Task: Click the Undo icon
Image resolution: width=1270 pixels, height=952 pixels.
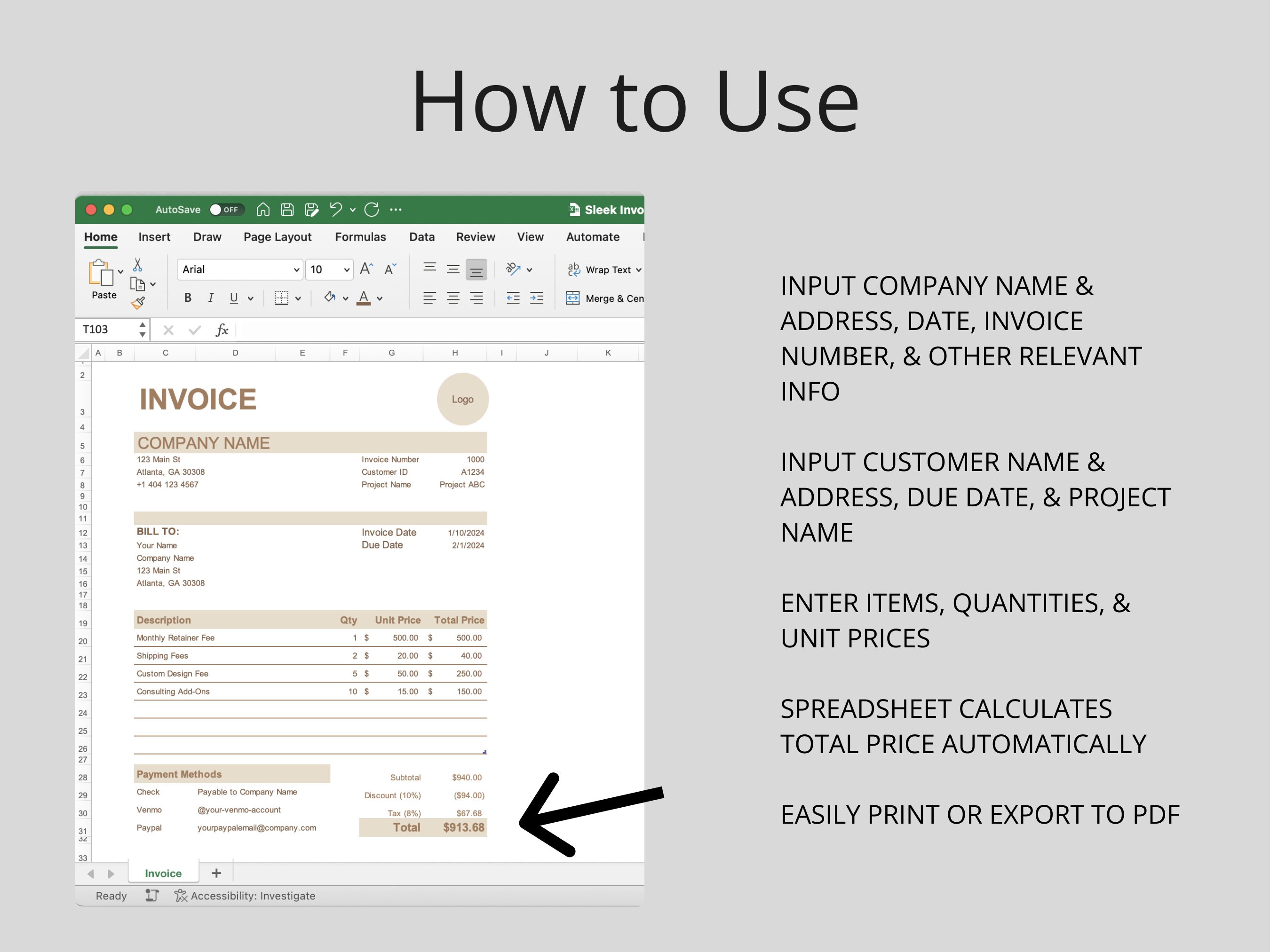Action: tap(336, 210)
